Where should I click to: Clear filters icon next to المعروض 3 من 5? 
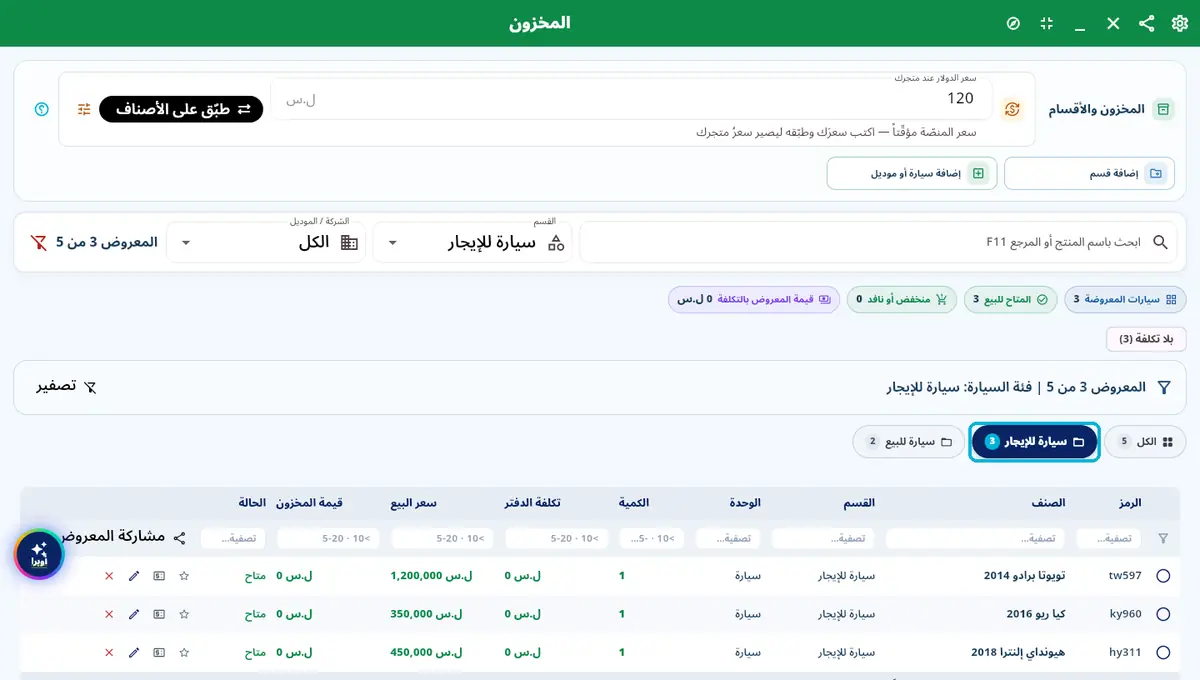(x=38, y=242)
